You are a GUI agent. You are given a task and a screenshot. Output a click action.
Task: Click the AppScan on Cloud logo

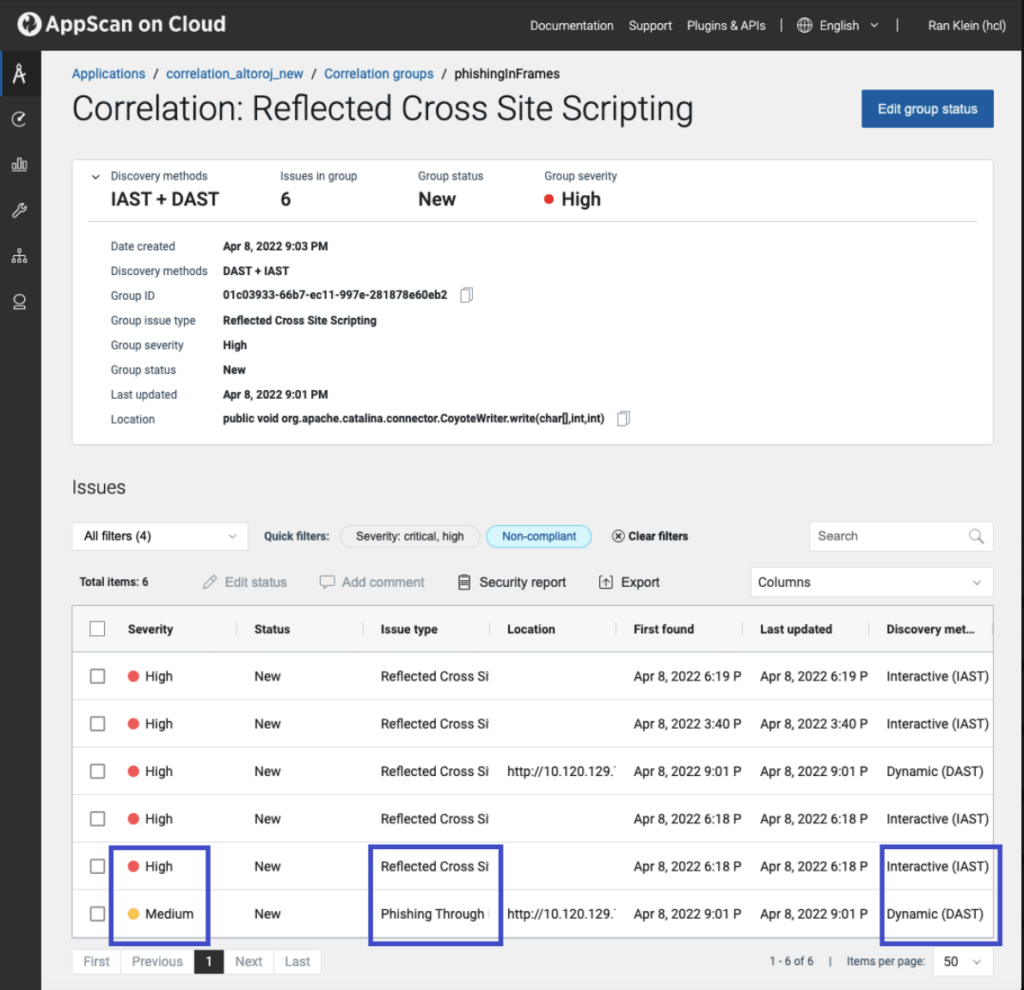click(121, 24)
